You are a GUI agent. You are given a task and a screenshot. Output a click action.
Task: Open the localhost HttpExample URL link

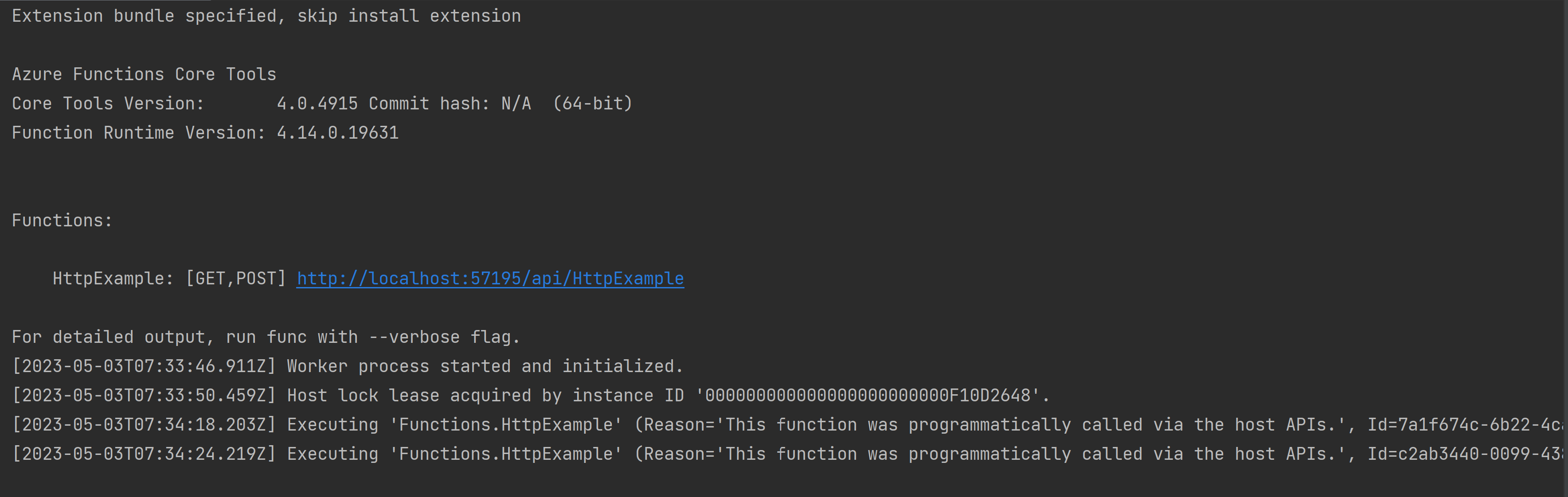click(490, 279)
